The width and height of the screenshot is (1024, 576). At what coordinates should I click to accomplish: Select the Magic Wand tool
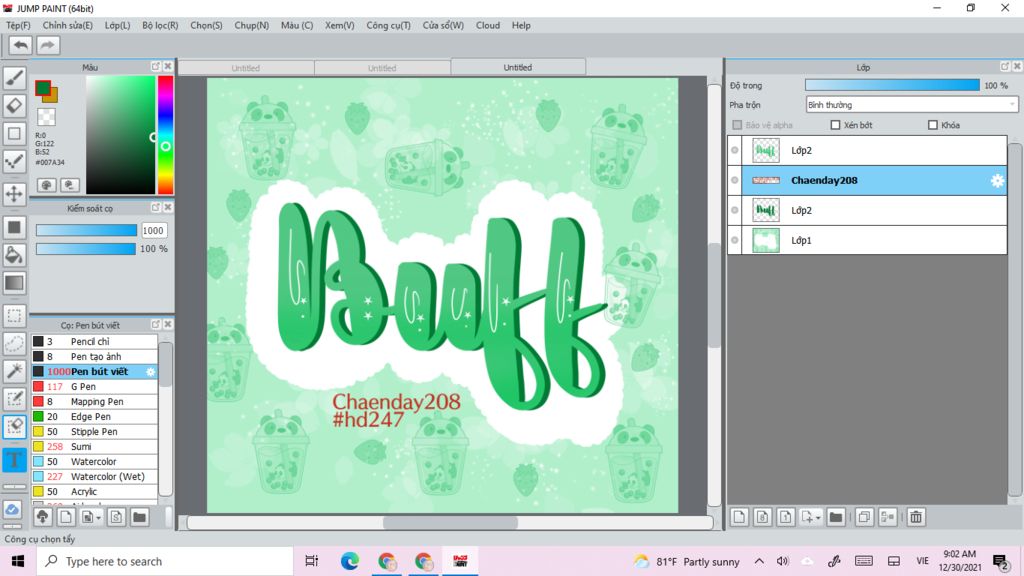click(x=14, y=371)
